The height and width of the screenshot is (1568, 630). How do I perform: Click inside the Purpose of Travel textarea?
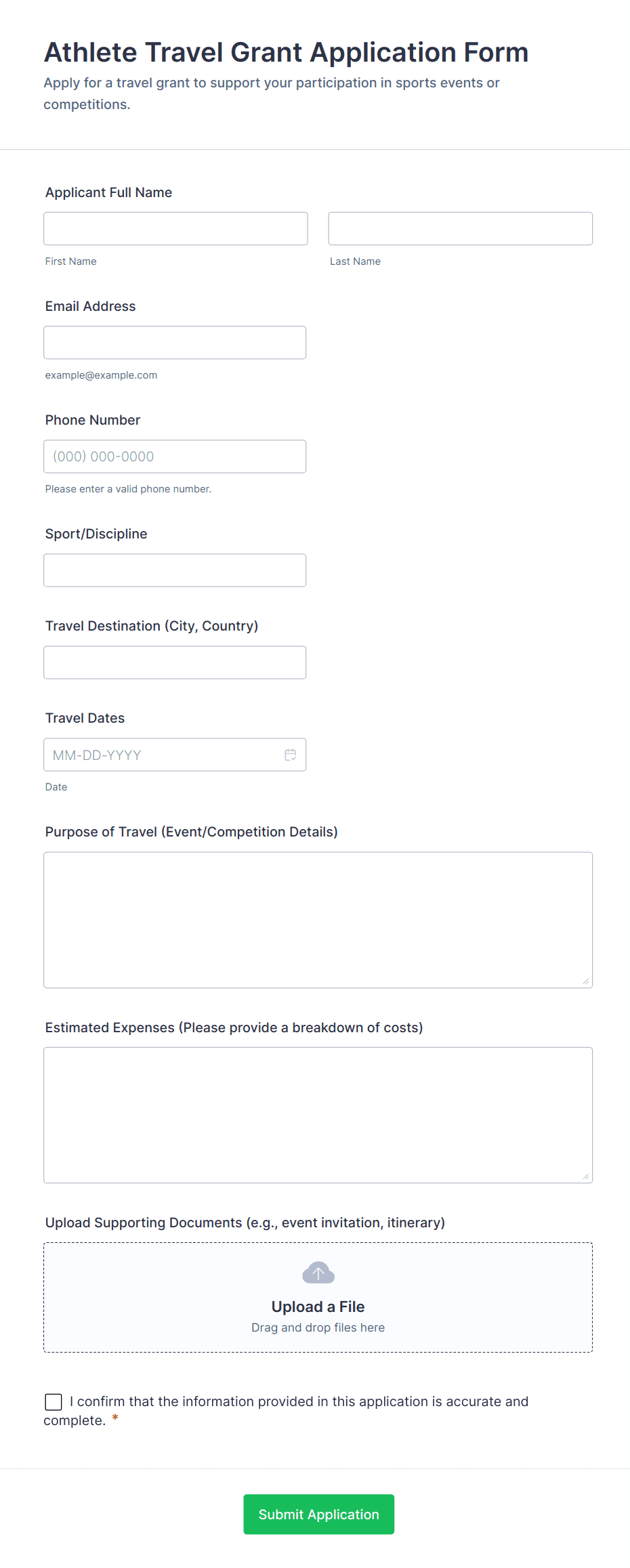point(318,920)
